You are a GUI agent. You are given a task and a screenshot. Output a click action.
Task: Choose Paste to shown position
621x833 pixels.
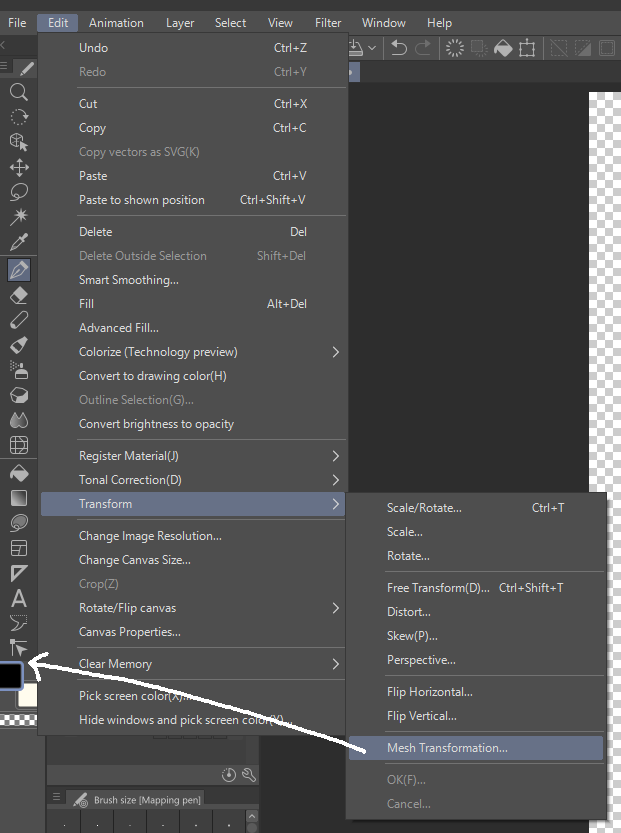[193, 200]
